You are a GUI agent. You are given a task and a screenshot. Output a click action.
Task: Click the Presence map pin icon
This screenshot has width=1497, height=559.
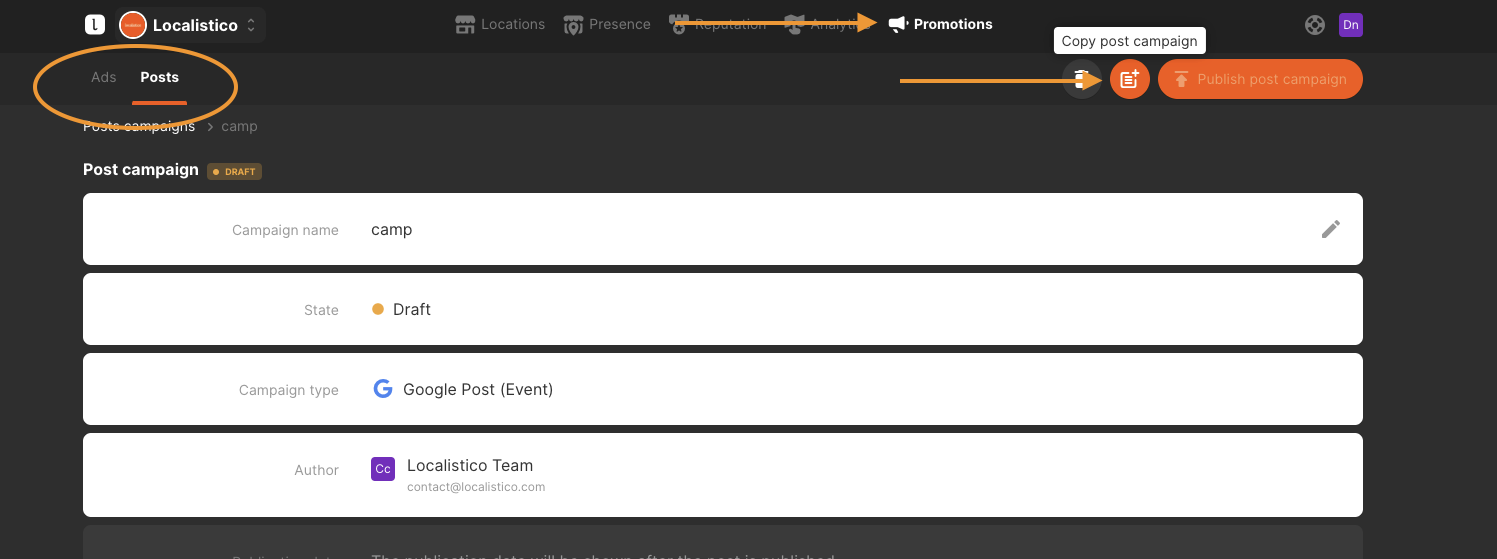click(573, 24)
